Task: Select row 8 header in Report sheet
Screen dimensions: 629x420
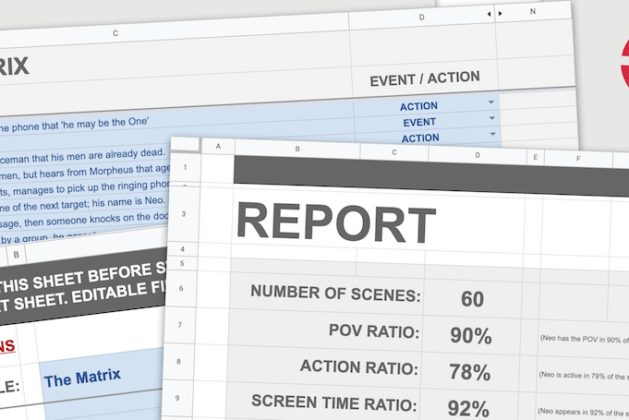Action: pos(179,361)
